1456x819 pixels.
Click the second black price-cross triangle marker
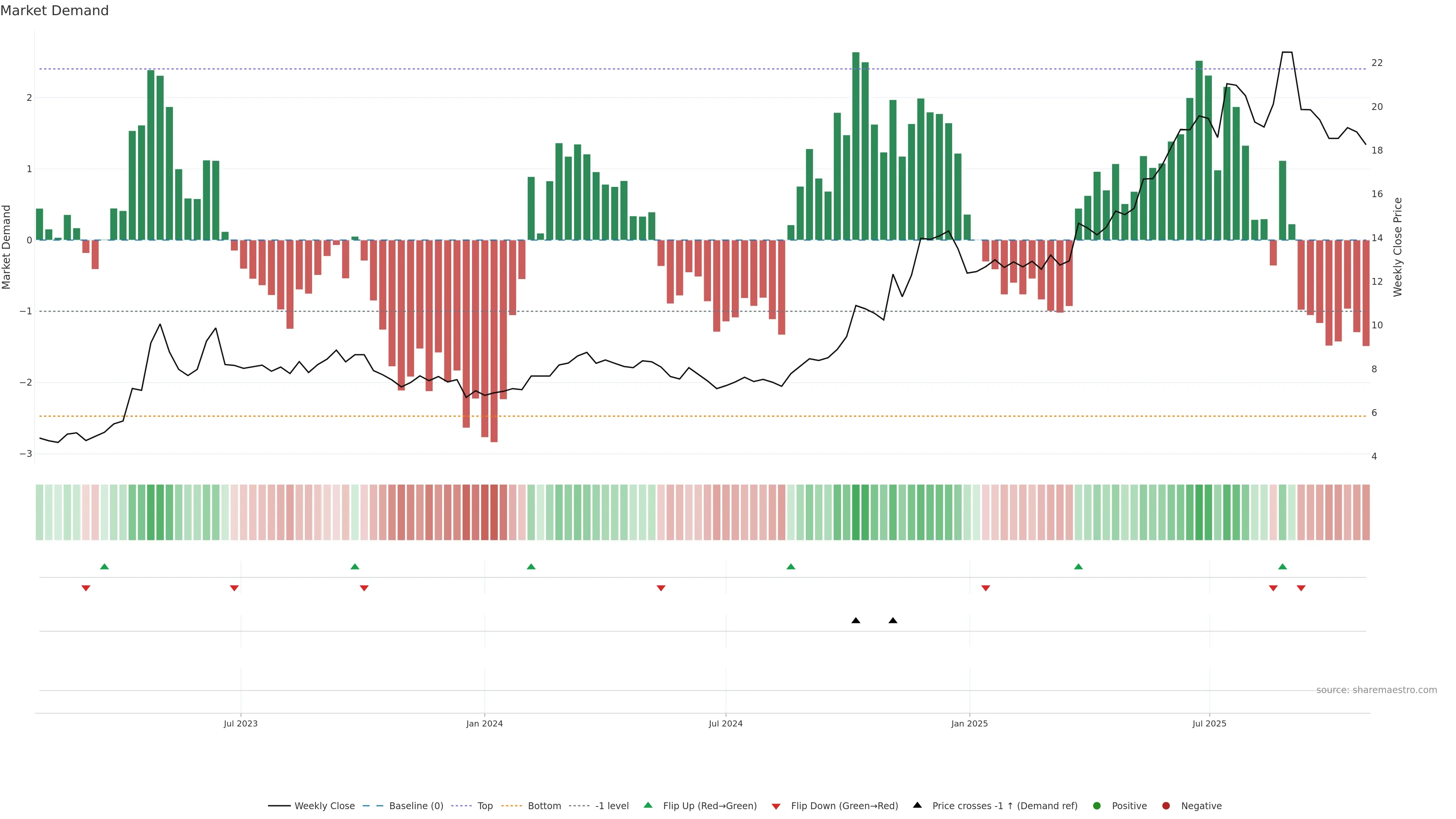pyautogui.click(x=893, y=621)
